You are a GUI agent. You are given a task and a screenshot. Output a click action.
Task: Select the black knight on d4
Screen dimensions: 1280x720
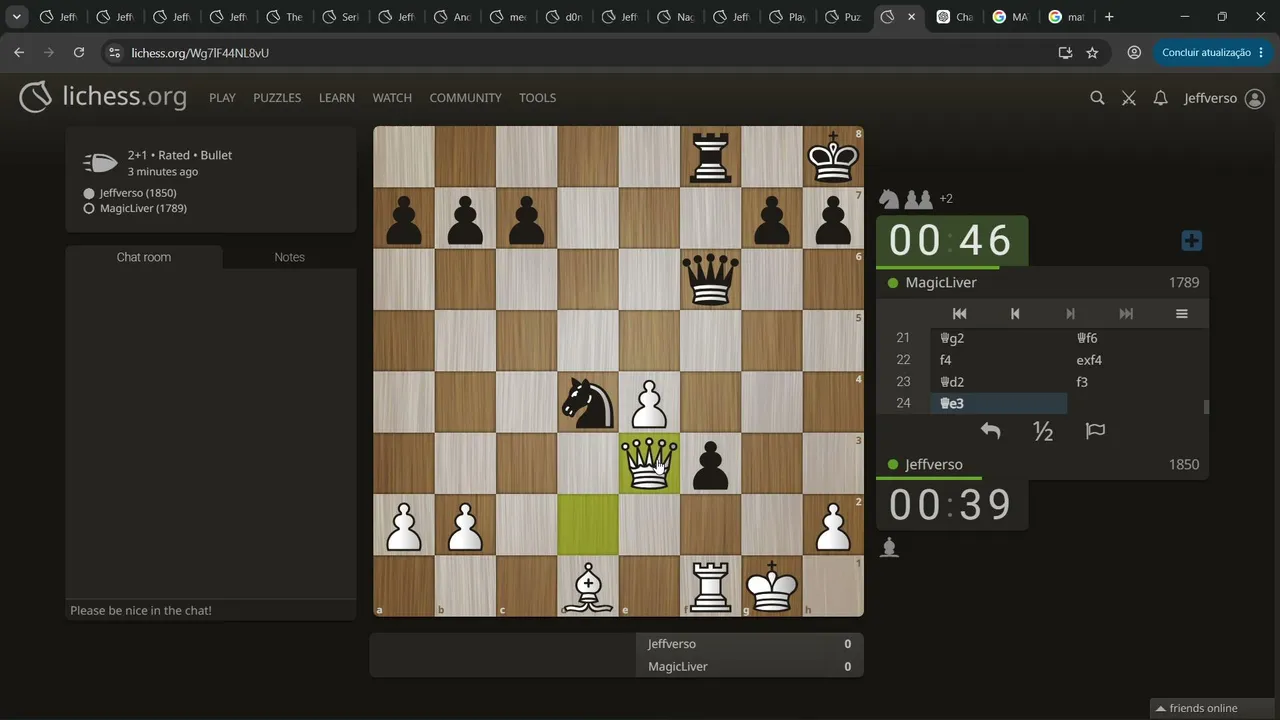588,402
